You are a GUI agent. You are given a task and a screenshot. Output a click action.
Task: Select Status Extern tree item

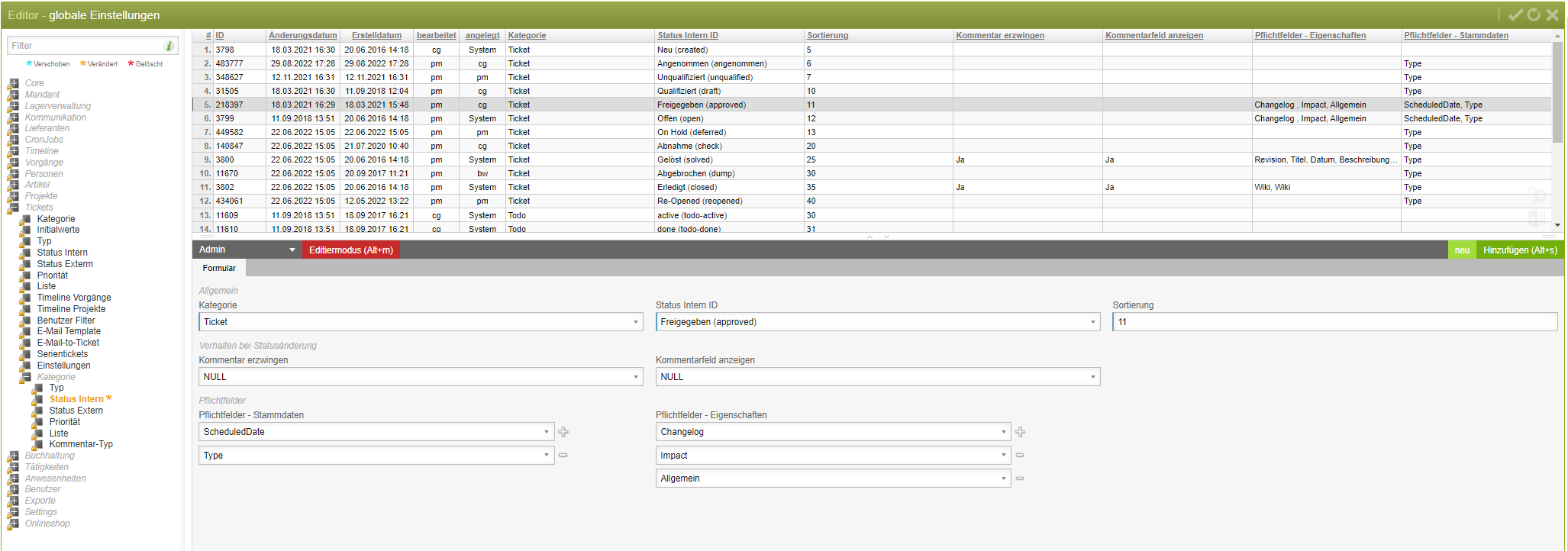tap(76, 411)
